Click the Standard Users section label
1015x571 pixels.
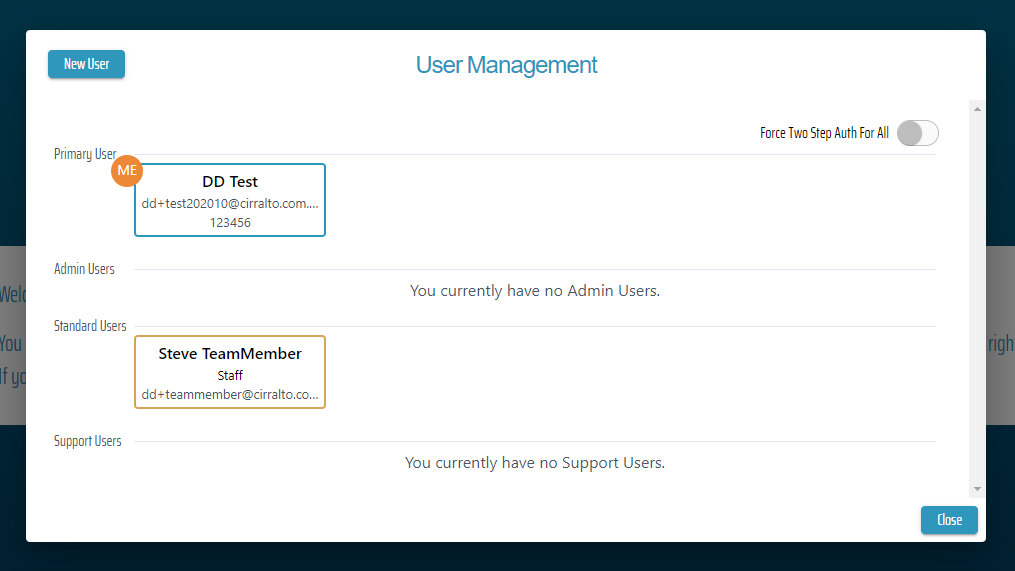pos(90,326)
